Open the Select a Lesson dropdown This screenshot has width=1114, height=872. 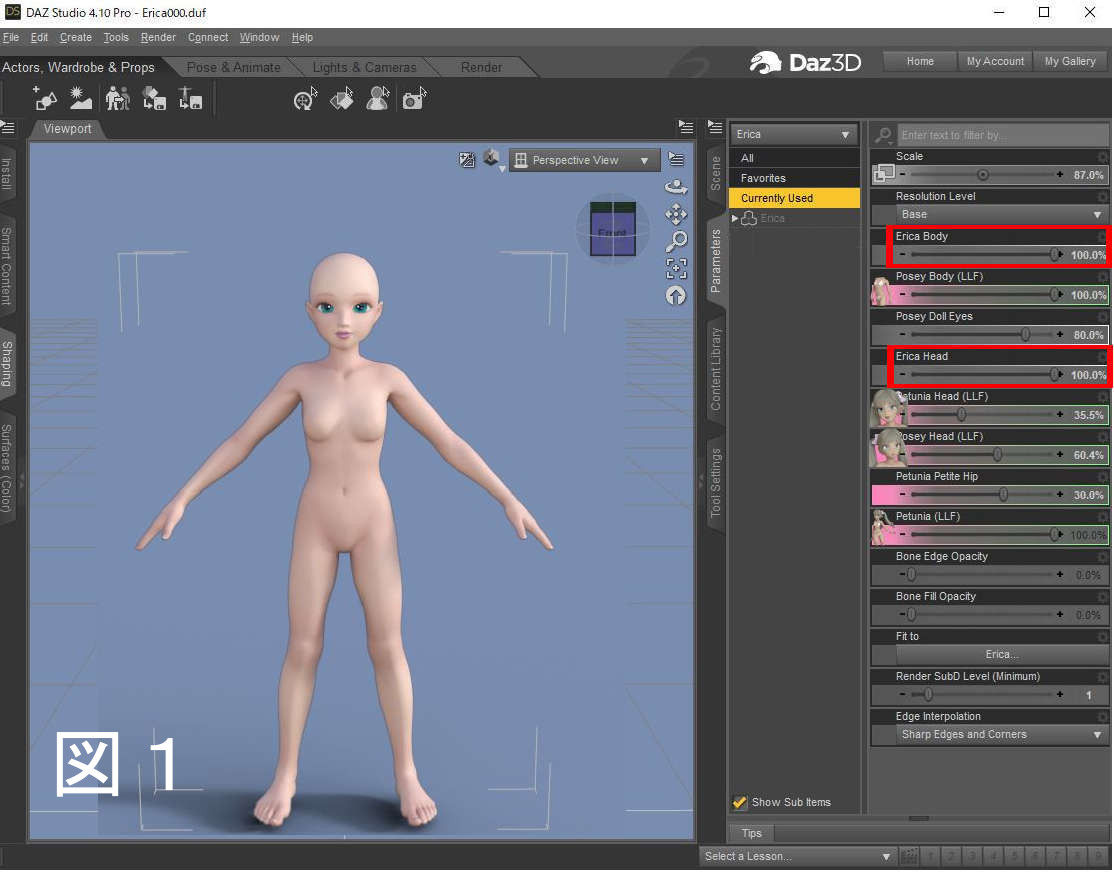(797, 856)
